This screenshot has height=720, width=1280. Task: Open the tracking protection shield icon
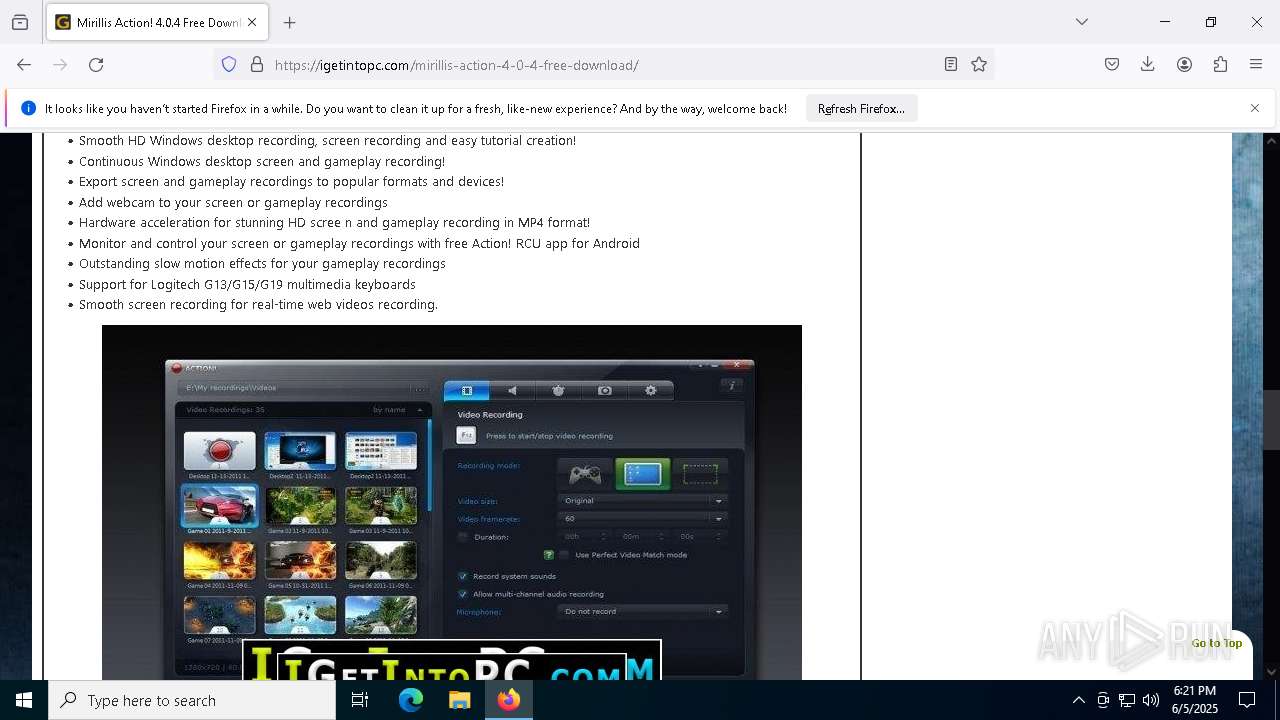pyautogui.click(x=229, y=64)
